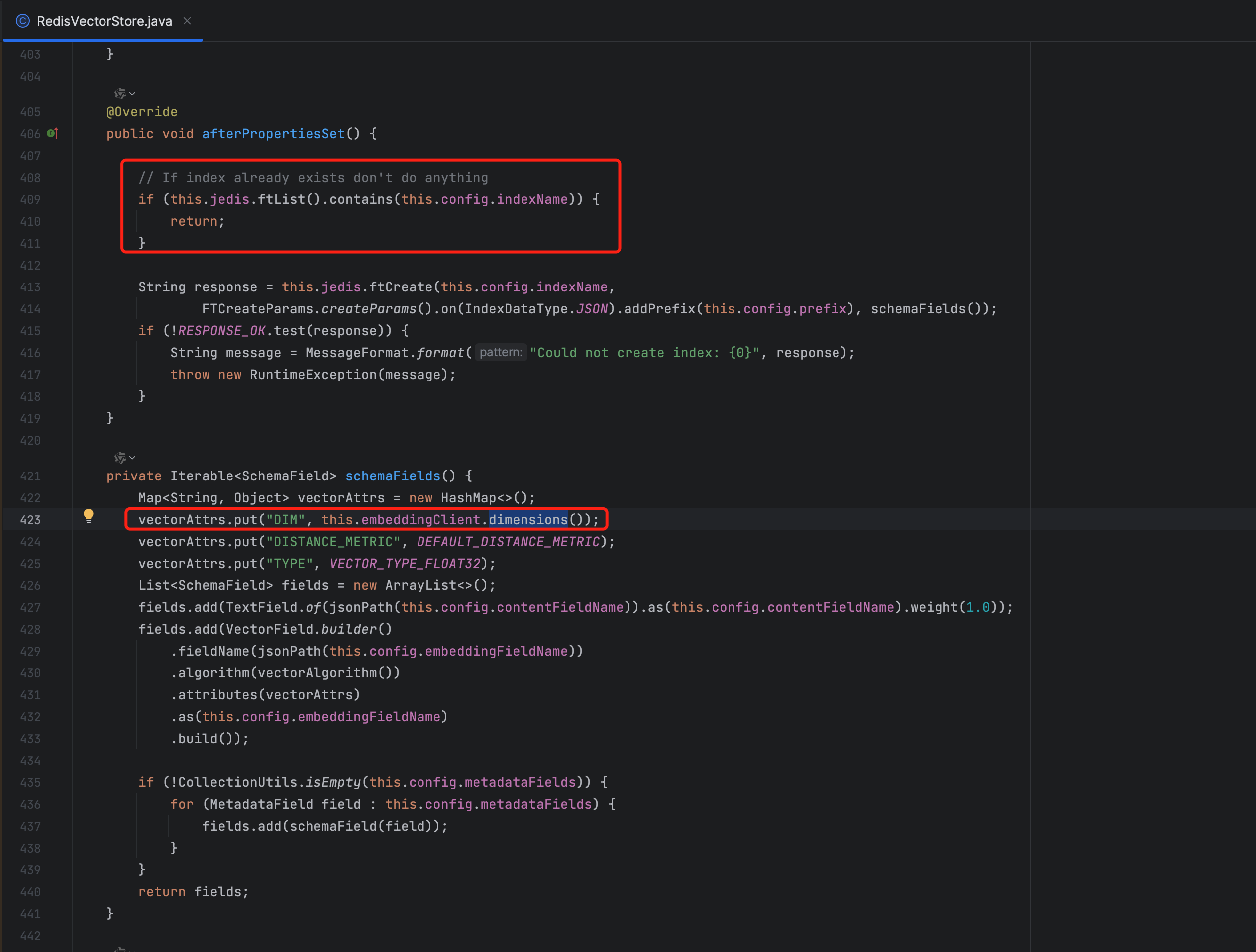Click the @Override annotation
1256x952 pixels.
(x=142, y=112)
